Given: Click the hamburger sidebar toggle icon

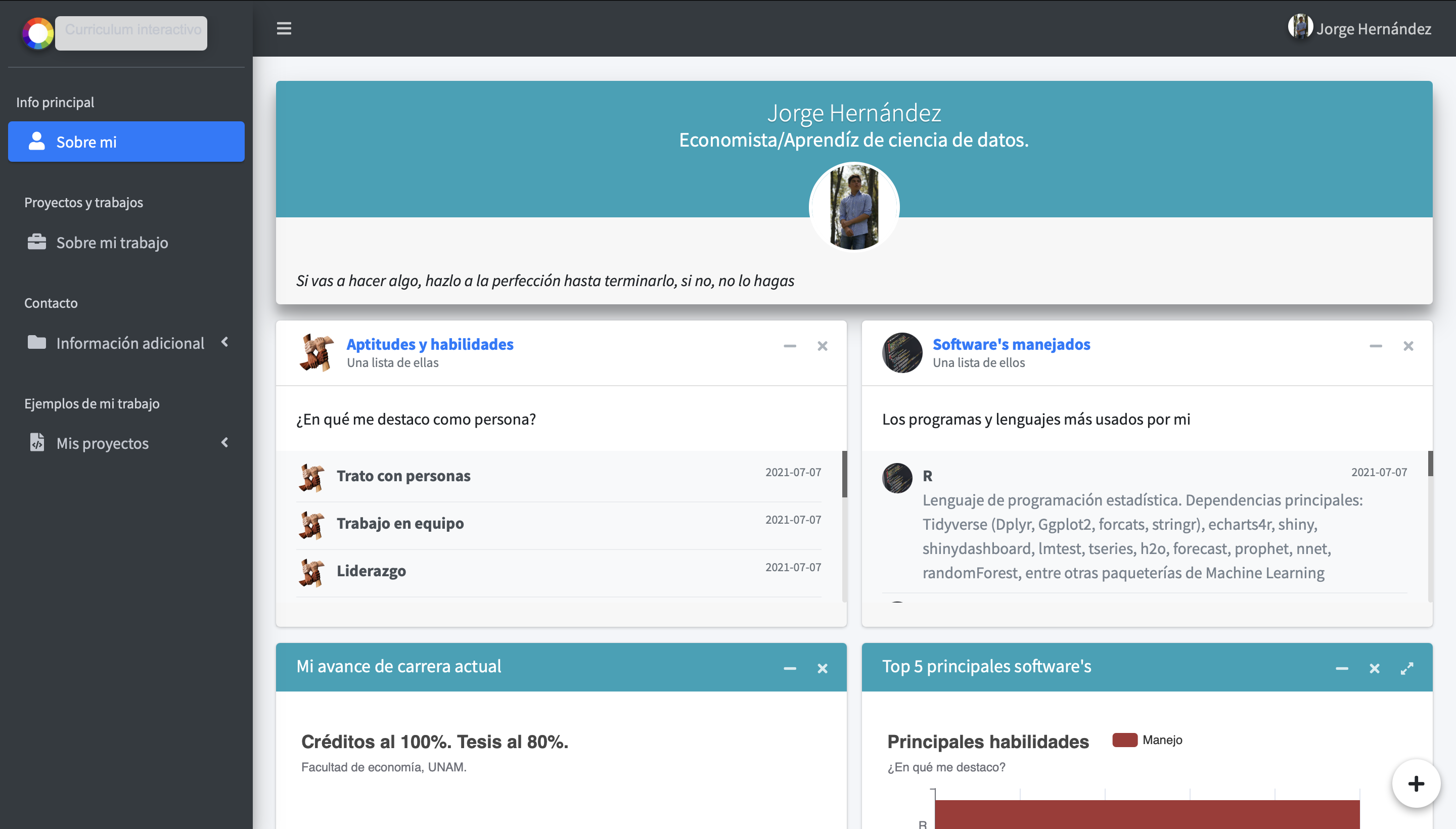Looking at the screenshot, I should 284,28.
